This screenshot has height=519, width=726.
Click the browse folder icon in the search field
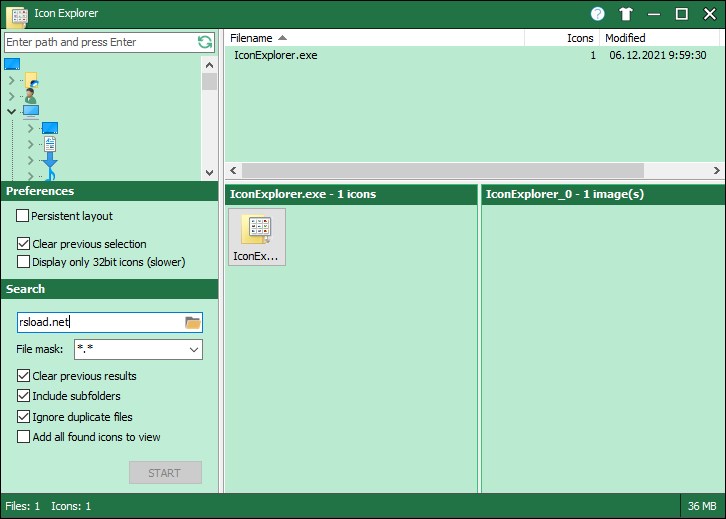pos(193,322)
